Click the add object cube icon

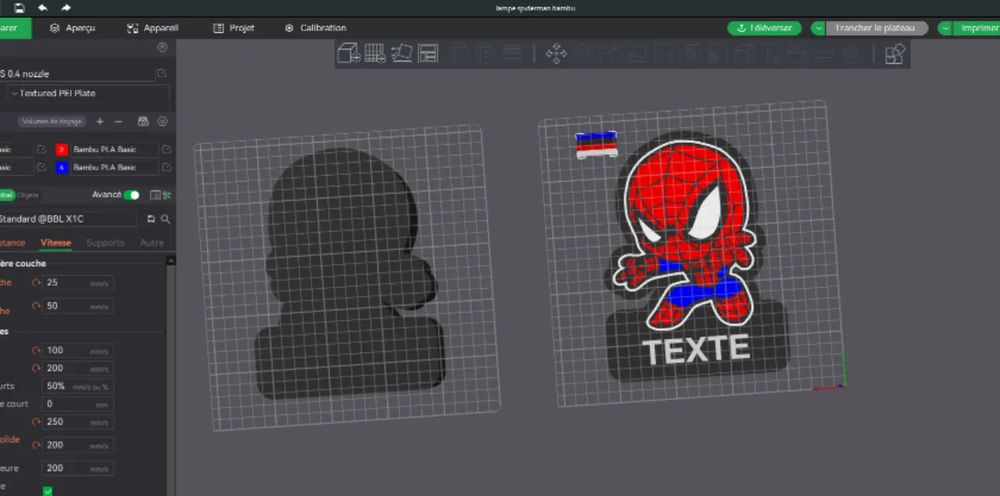348,53
